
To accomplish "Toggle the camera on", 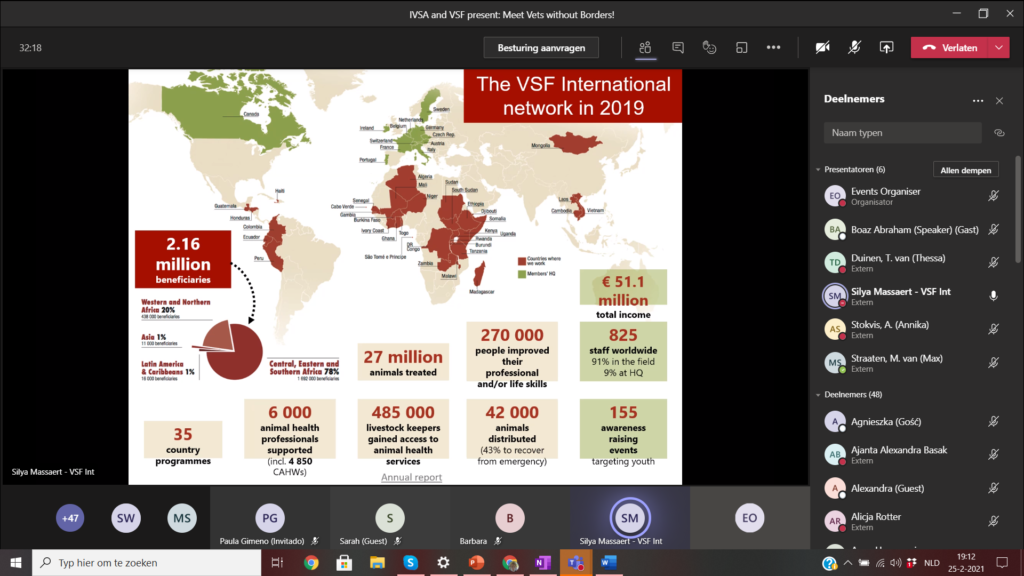I will (823, 47).
